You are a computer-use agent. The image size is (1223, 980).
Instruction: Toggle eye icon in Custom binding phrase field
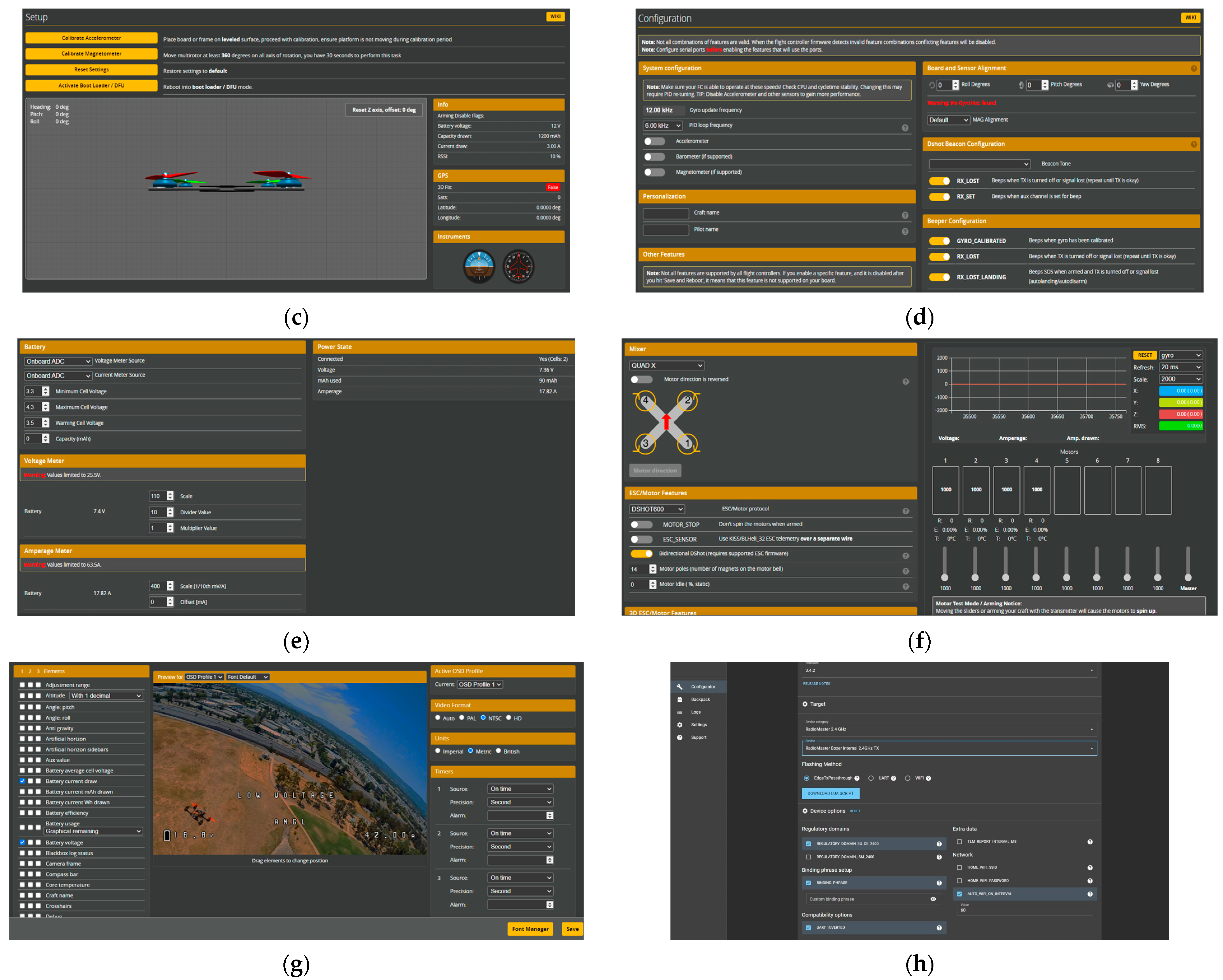click(933, 899)
